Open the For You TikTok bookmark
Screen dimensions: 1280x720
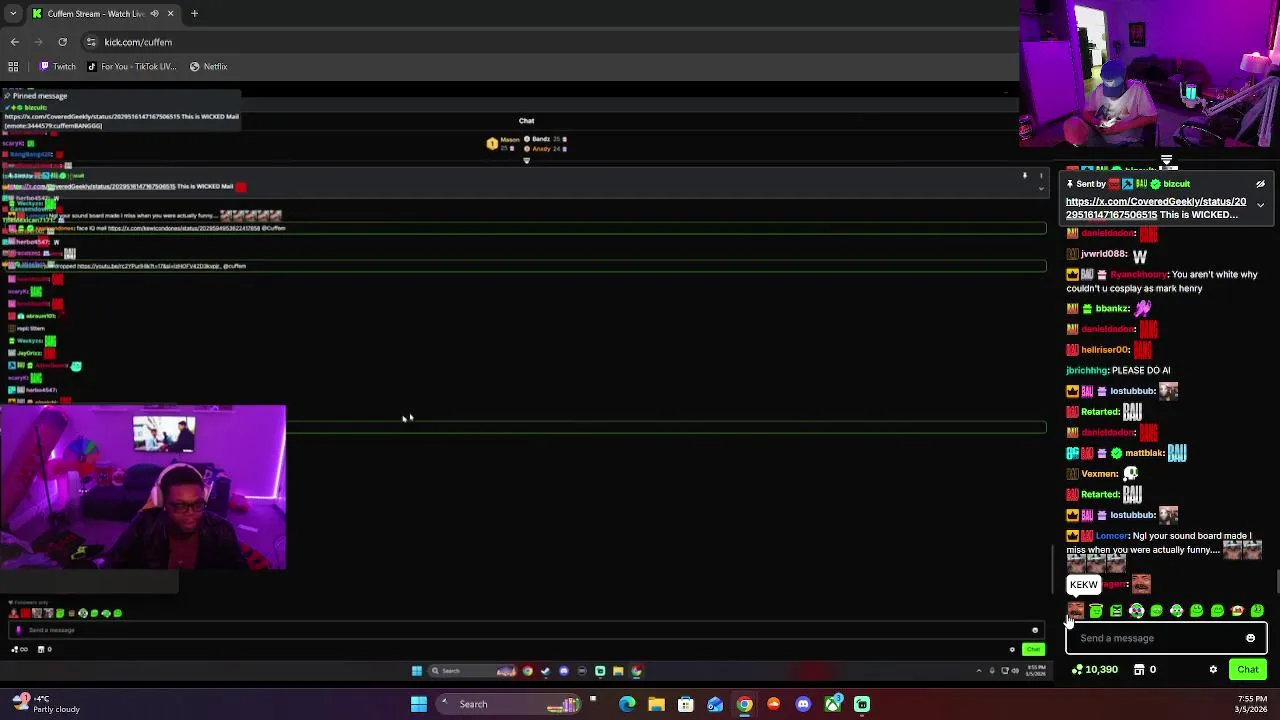132,66
